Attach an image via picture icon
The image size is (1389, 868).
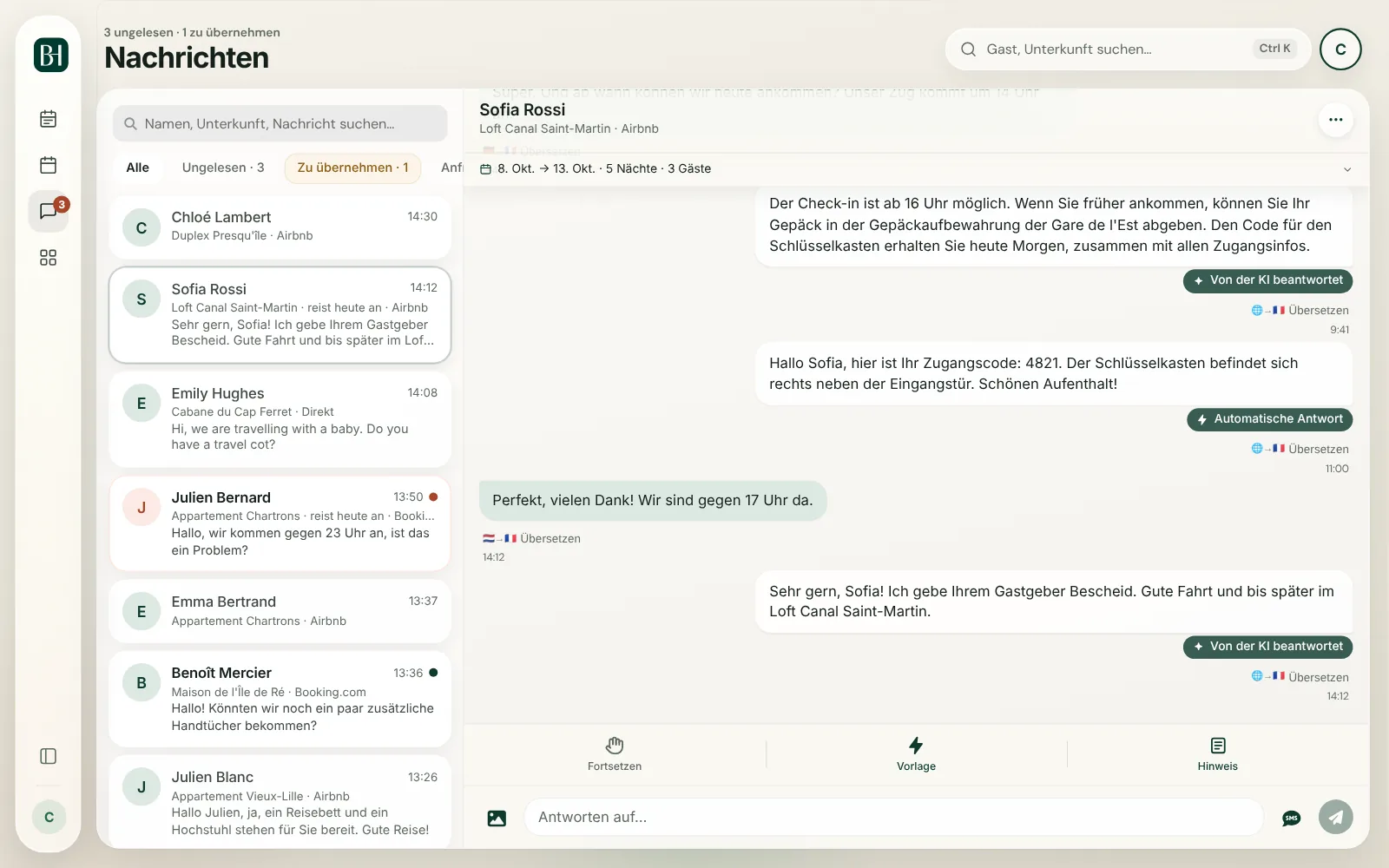[497, 818]
